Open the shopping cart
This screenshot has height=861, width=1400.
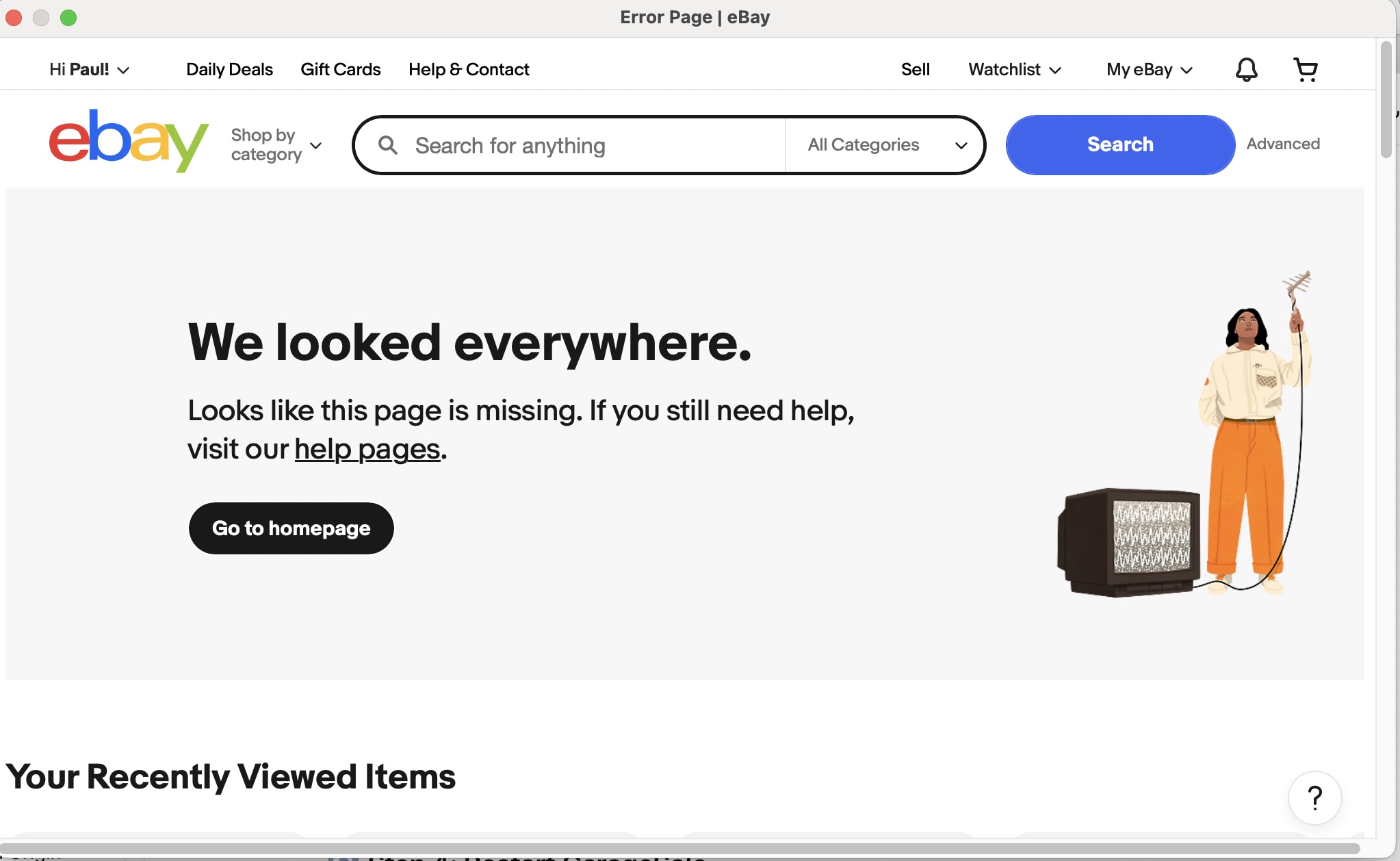point(1306,69)
